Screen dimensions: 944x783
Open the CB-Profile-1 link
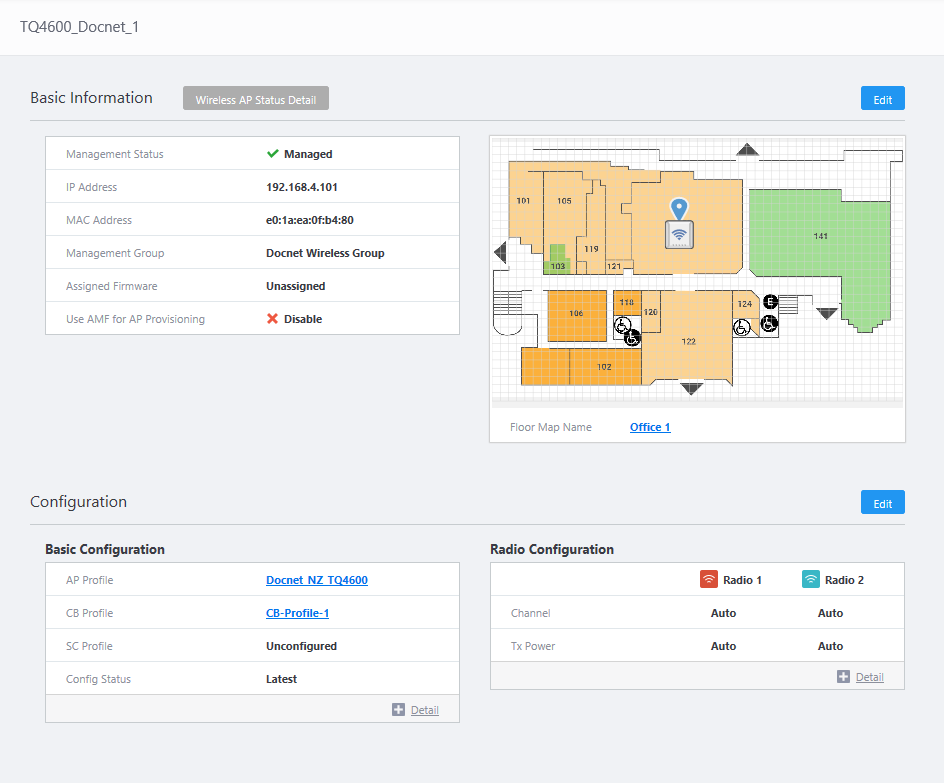click(x=297, y=613)
